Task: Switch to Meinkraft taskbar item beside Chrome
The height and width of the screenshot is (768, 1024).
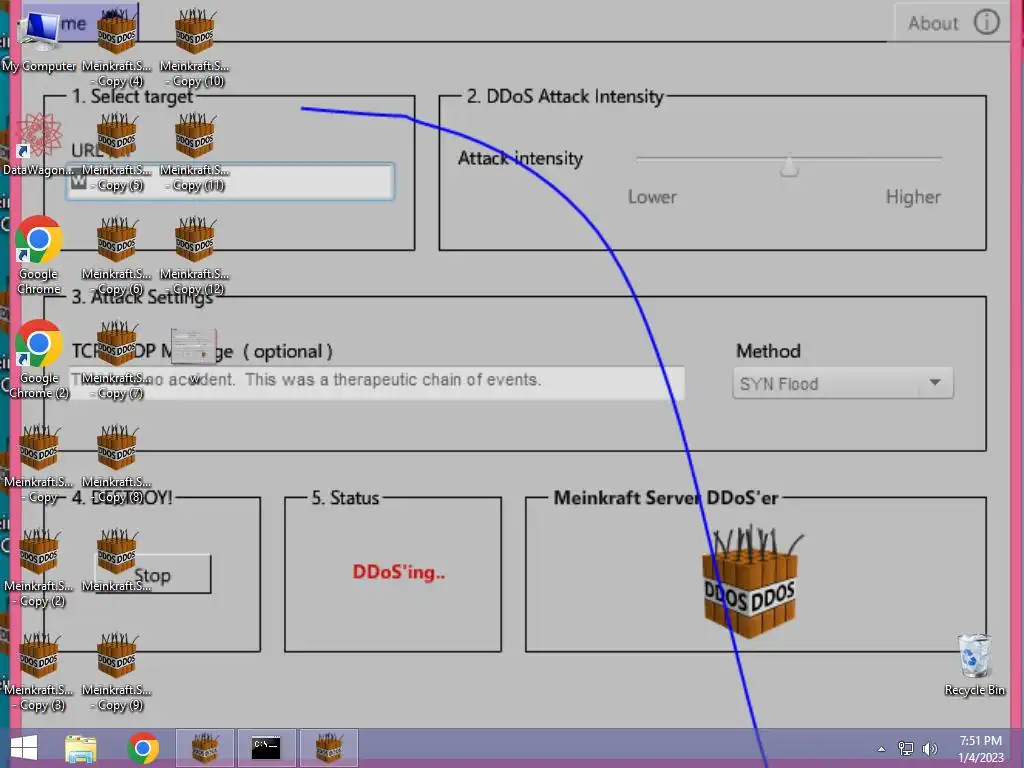Action: click(x=204, y=748)
